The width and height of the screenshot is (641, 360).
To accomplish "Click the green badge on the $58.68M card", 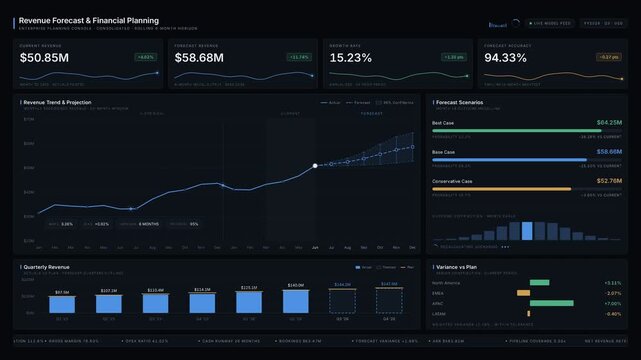I will (x=299, y=57).
